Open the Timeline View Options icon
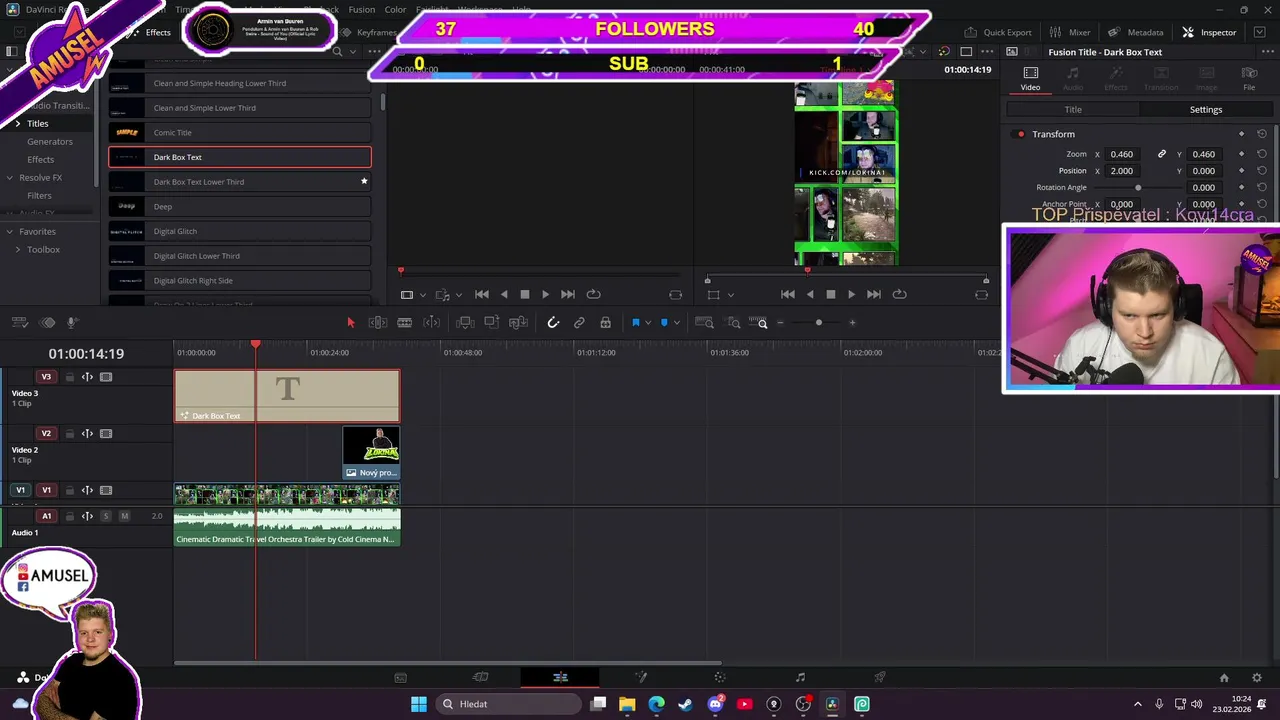 tap(19, 322)
